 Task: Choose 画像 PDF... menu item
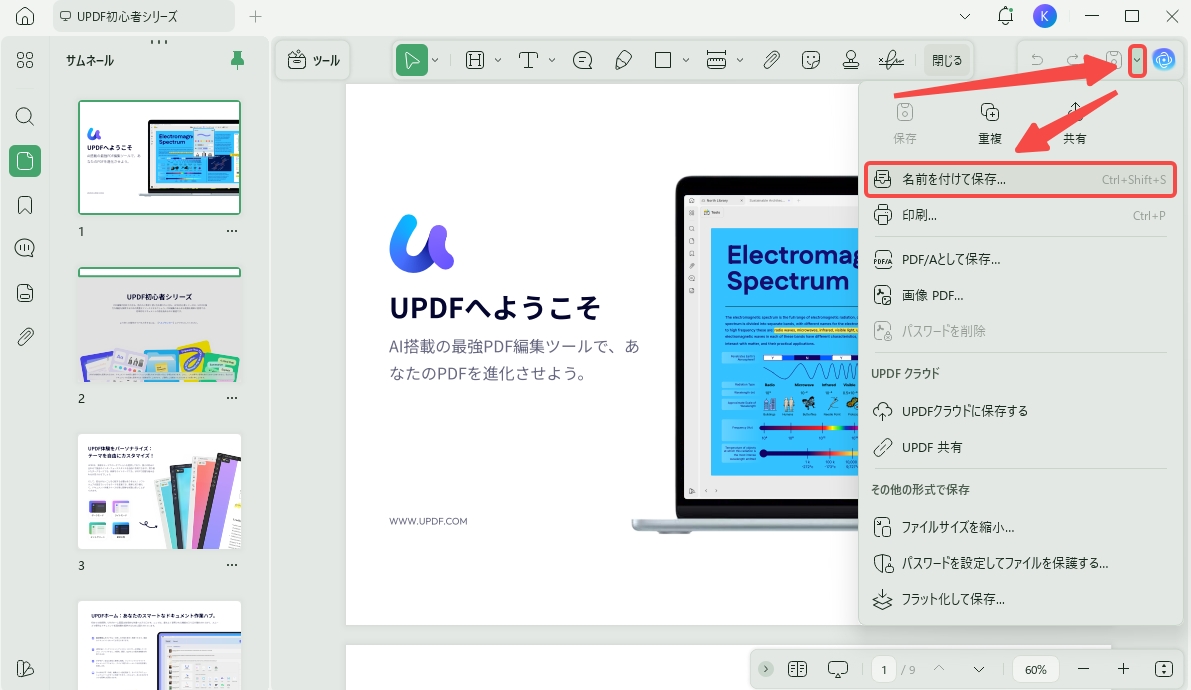coord(1020,296)
